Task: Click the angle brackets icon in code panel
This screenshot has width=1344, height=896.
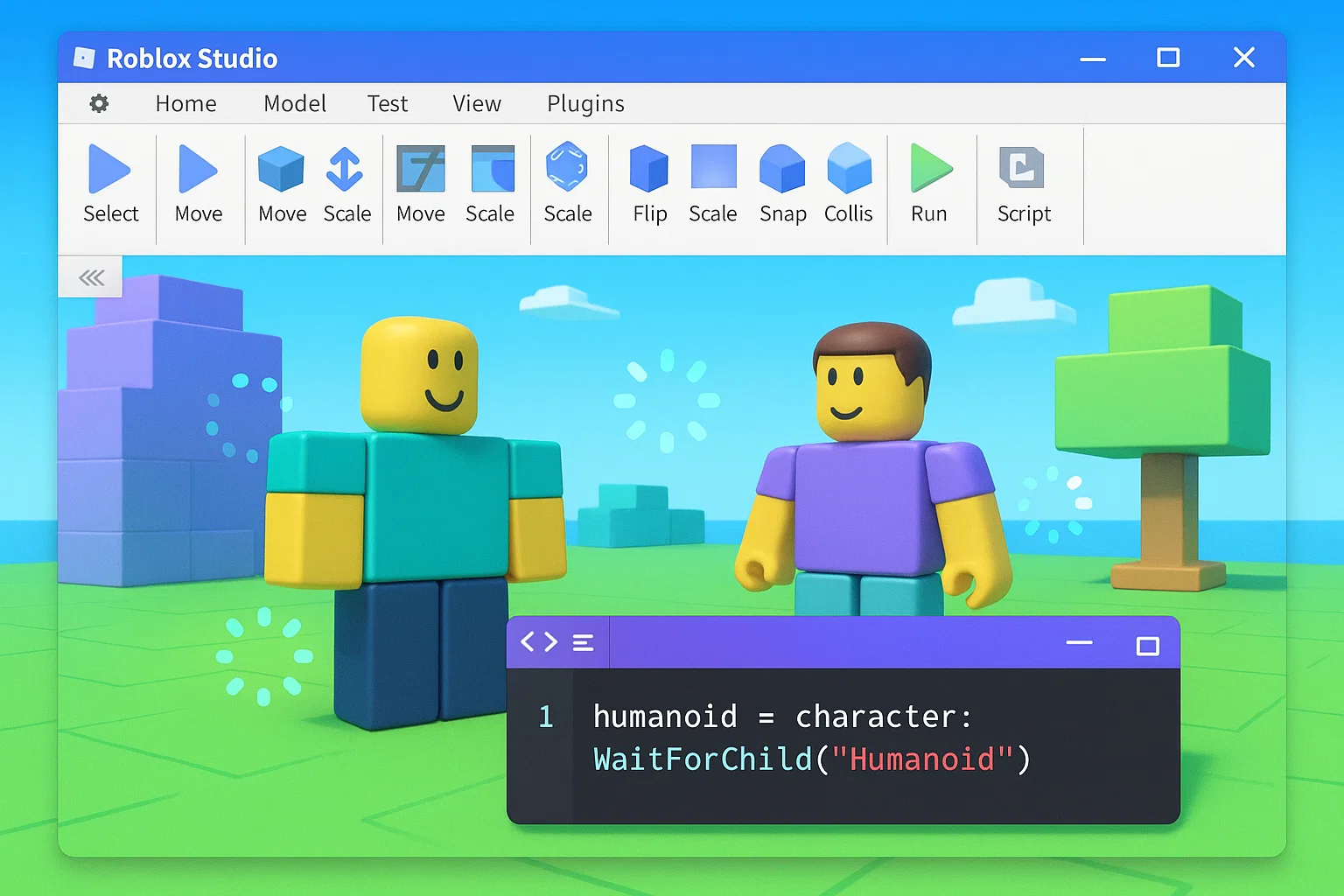Action: pos(539,642)
